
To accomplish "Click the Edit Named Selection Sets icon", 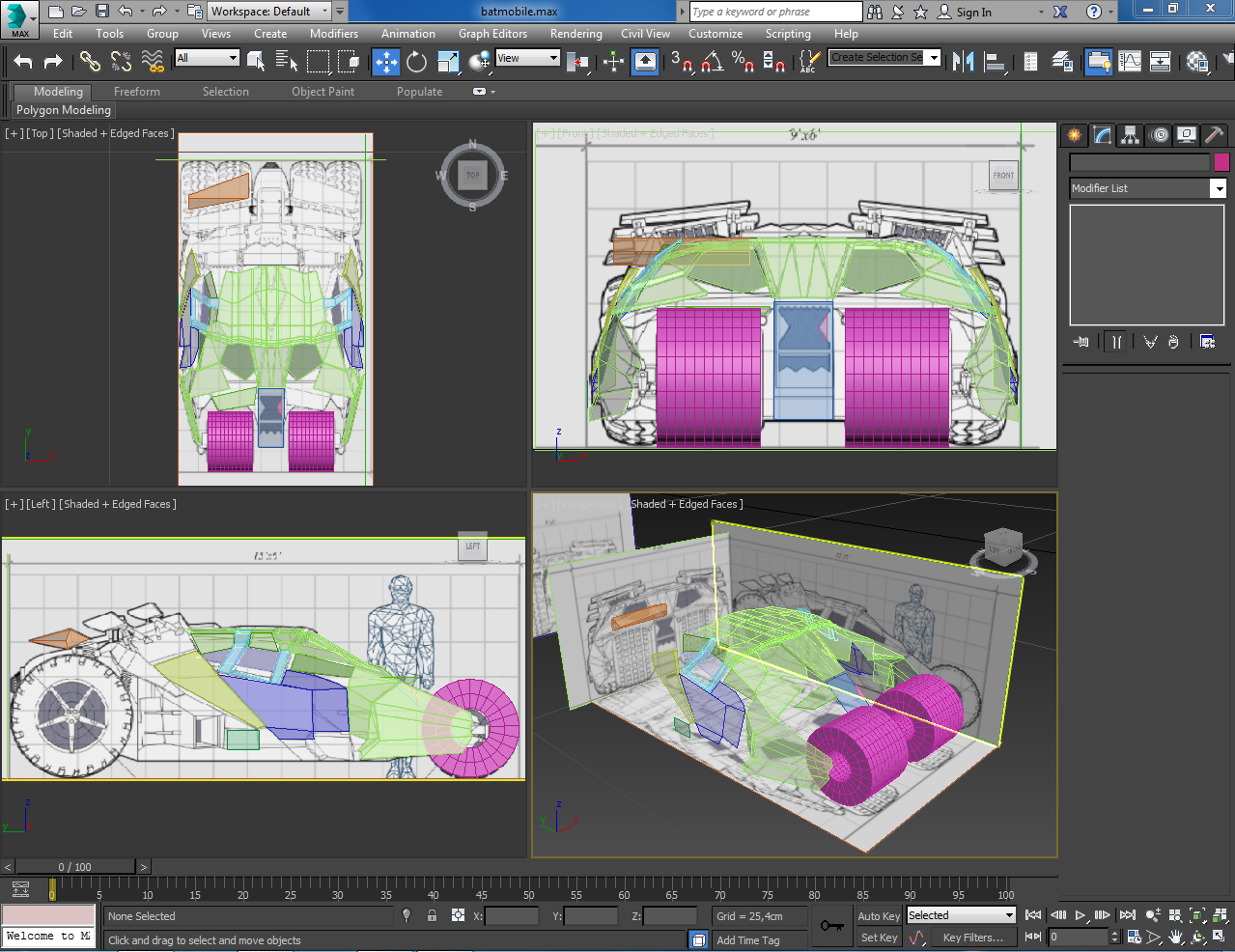I will (x=809, y=62).
